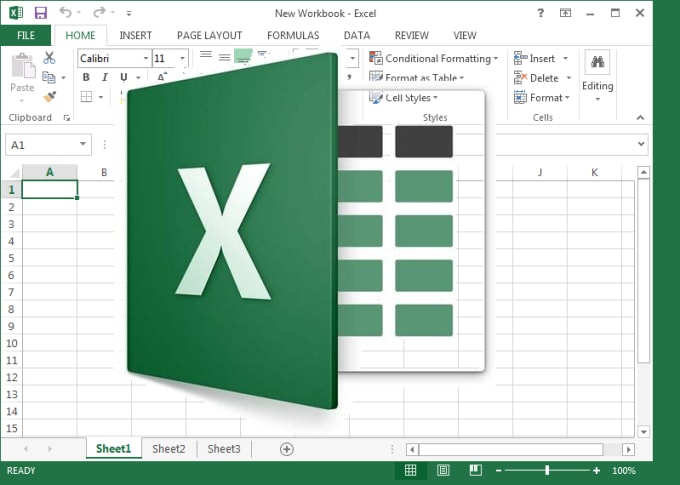Viewport: 680px width, 485px height.
Task: Click the Insert cells button
Action: (534, 59)
